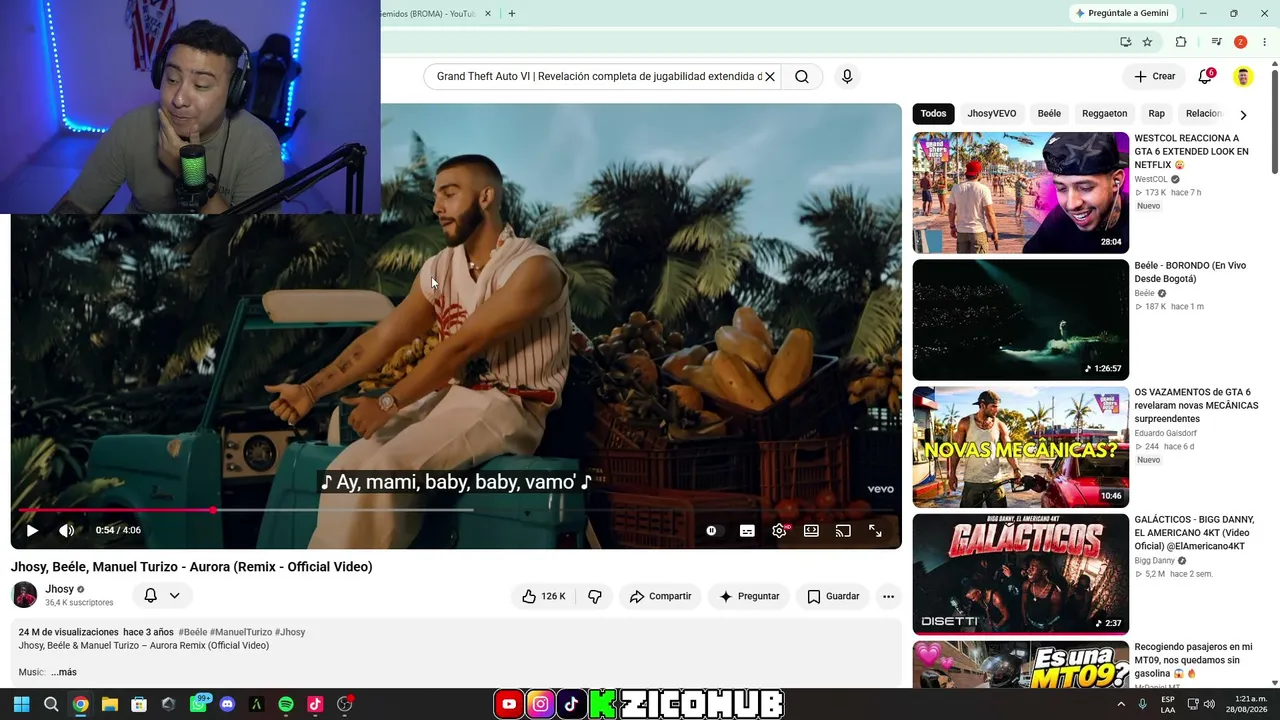Clear the YouTube search box text
The width and height of the screenshot is (1280, 720).
[770, 77]
